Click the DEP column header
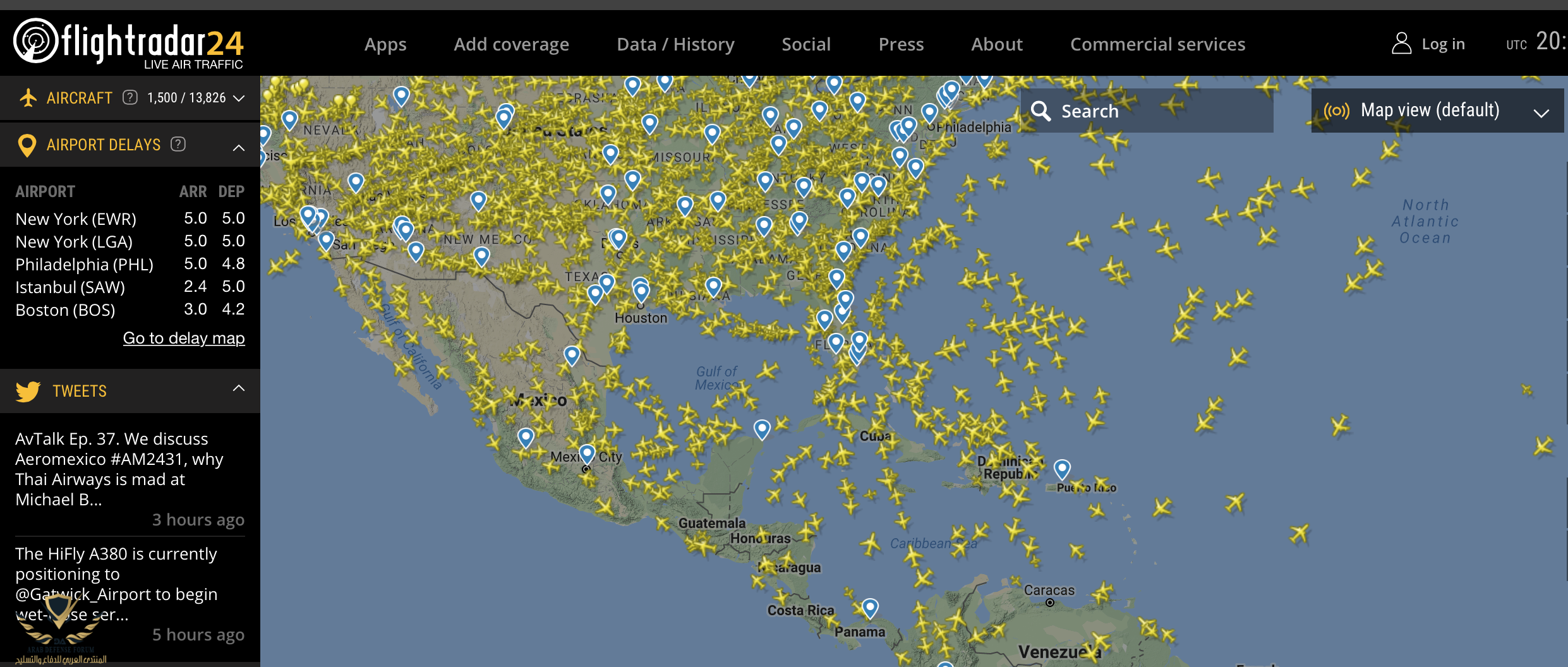 [231, 191]
